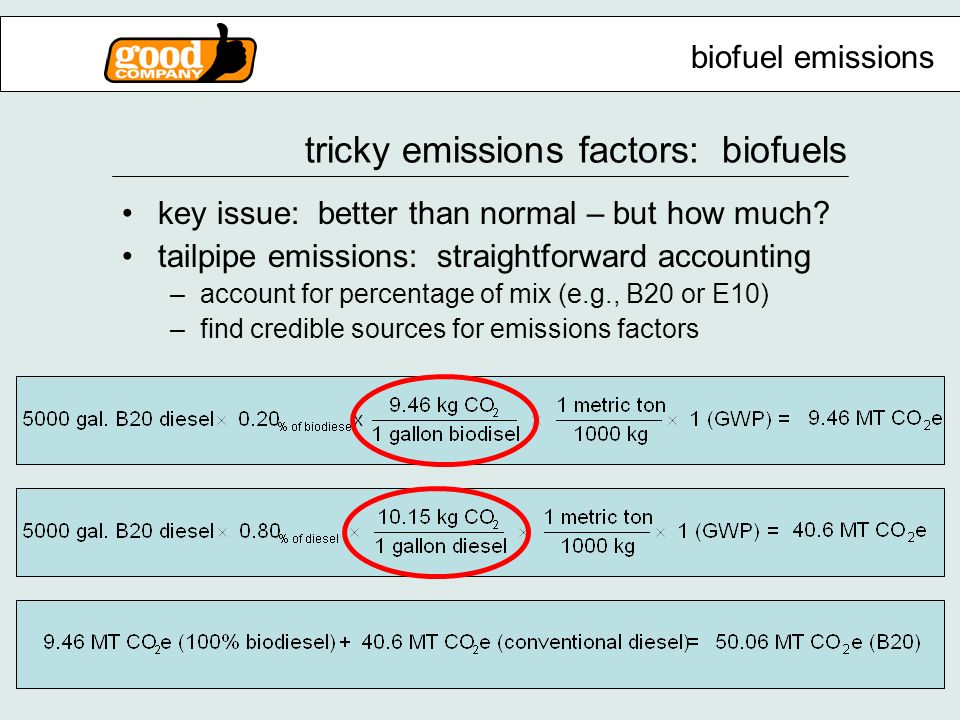960x720 pixels.
Task: Click the slide title 'tricky emissions factors: biofuels'
Action: (576, 151)
